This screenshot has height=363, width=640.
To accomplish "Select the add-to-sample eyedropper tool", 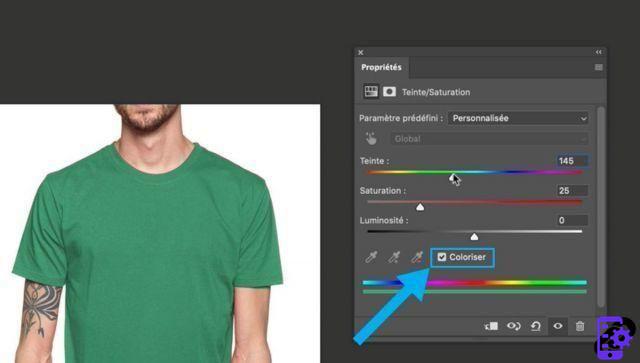I will pos(394,257).
